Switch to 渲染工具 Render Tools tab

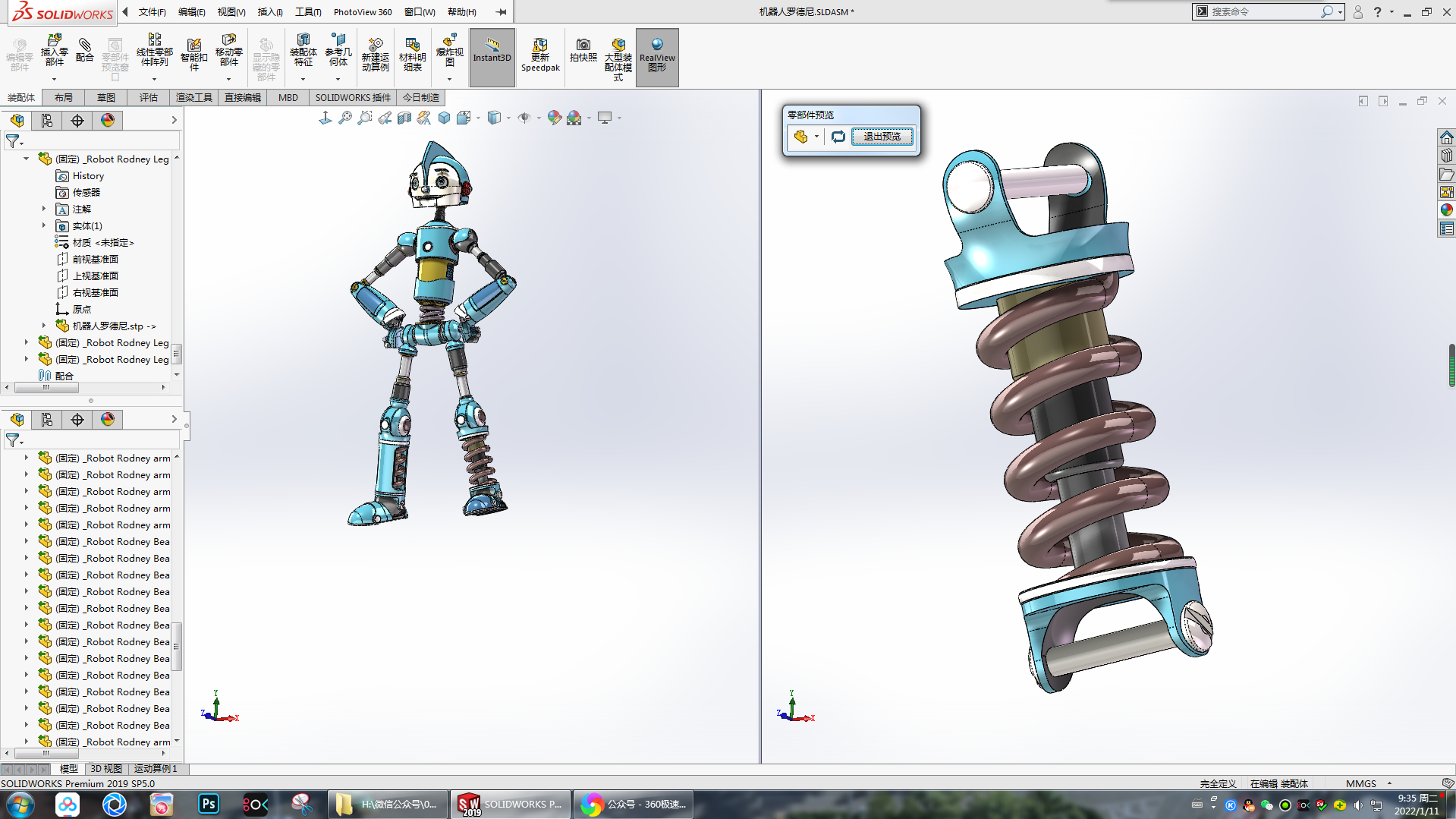tap(194, 97)
